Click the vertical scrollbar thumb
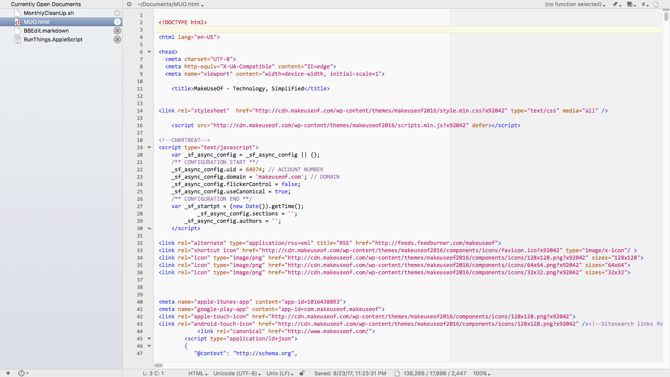The height and width of the screenshot is (377, 670). click(x=666, y=16)
